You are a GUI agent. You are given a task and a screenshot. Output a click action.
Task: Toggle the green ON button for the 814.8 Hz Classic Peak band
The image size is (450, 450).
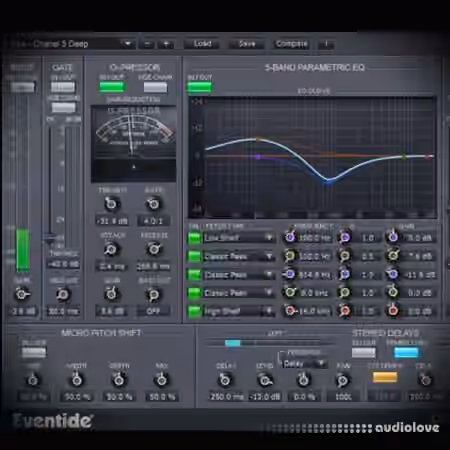coord(195,275)
